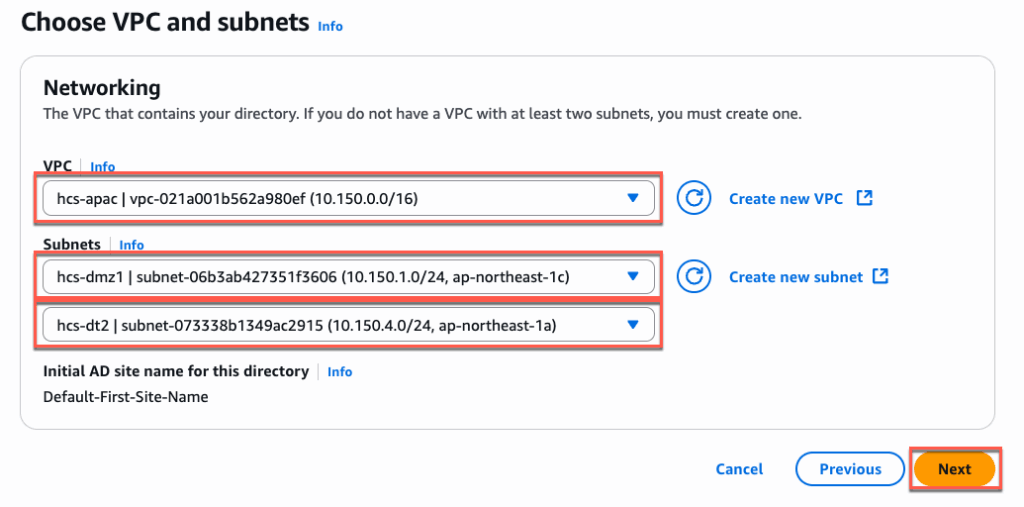The width and height of the screenshot is (1024, 507).
Task: Click external link icon beside Create new subnet
Action: (x=881, y=276)
